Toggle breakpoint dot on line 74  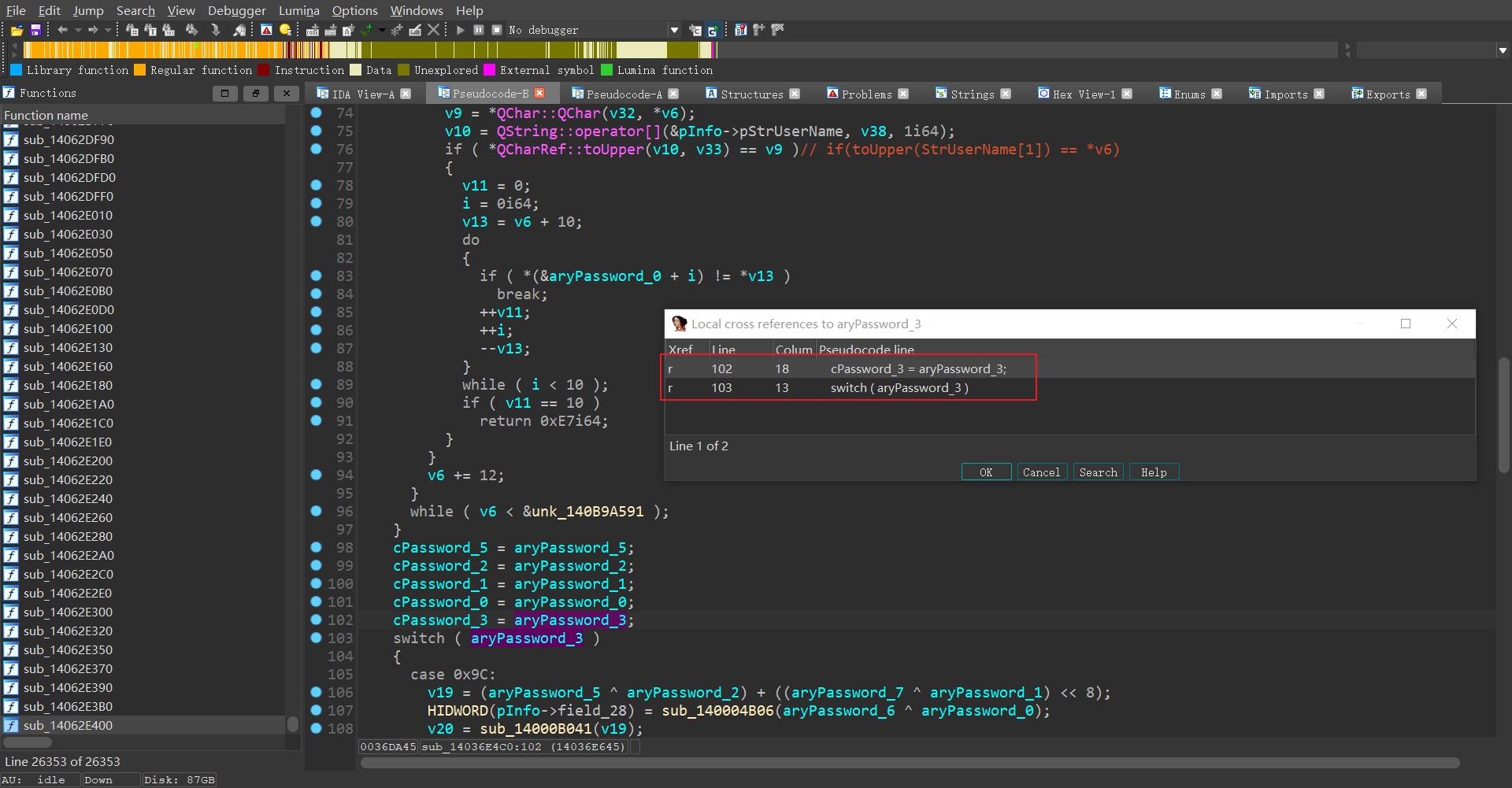317,113
